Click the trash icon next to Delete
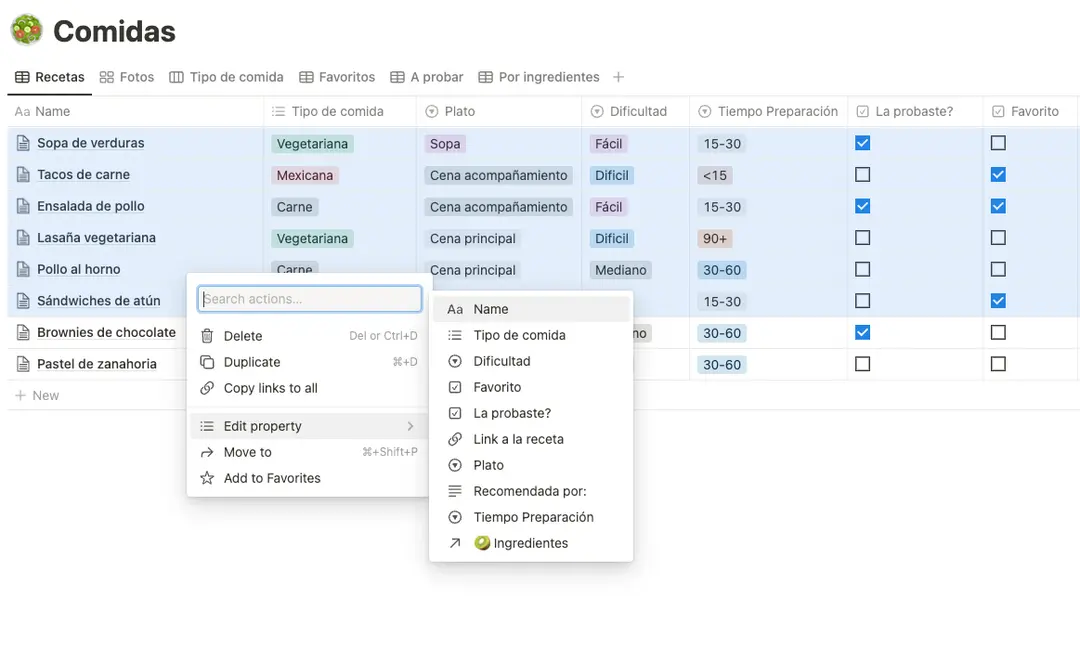 (207, 336)
